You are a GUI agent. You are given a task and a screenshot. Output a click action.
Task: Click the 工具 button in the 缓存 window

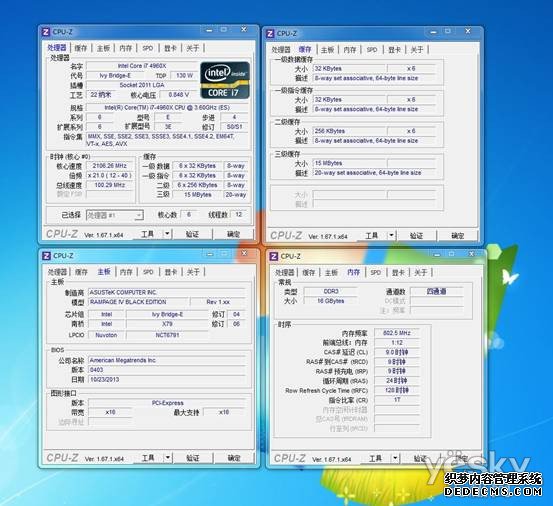pos(372,235)
